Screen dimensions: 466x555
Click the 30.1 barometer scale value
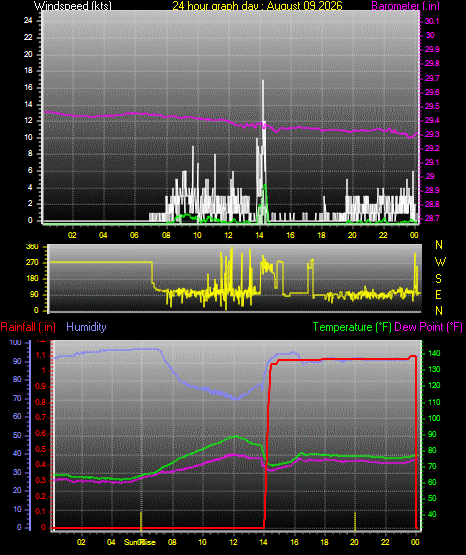432,21
